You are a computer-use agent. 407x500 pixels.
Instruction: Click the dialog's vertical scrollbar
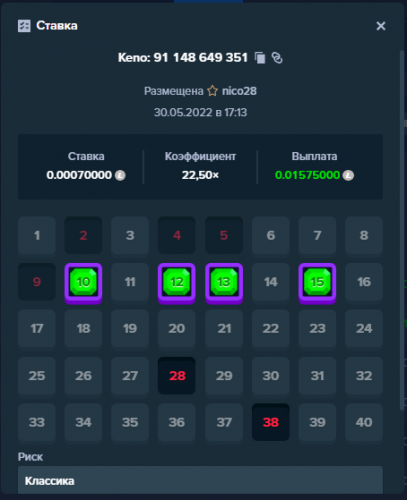click(402, 230)
